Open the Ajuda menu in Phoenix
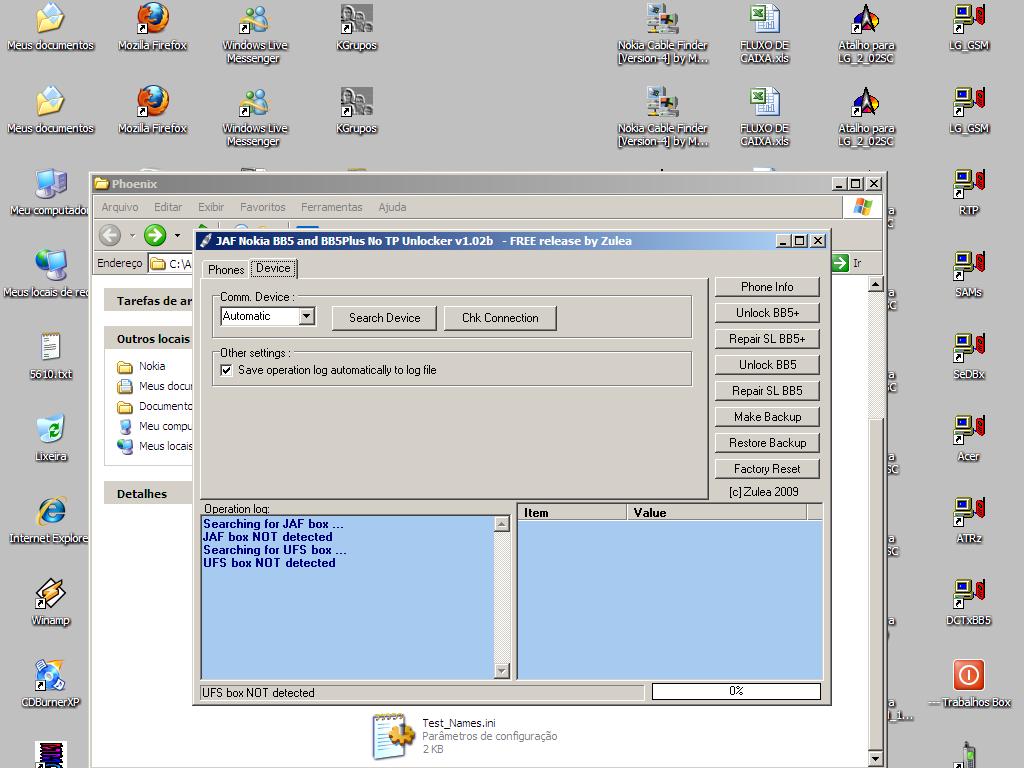Screen dimensions: 1024x768 pyautogui.click(x=392, y=207)
